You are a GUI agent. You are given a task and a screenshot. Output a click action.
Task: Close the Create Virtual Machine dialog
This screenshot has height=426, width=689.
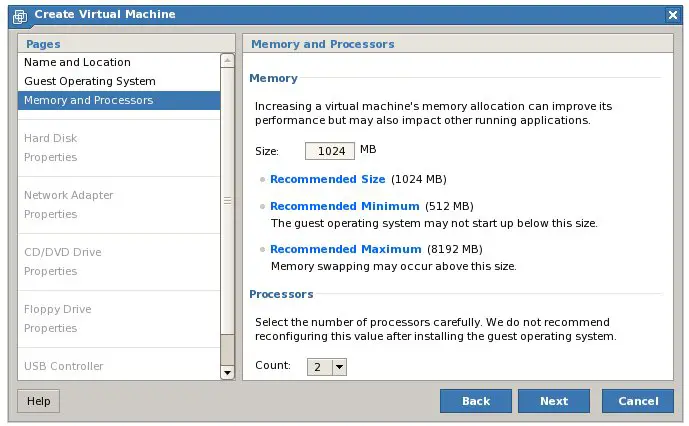(x=672, y=15)
